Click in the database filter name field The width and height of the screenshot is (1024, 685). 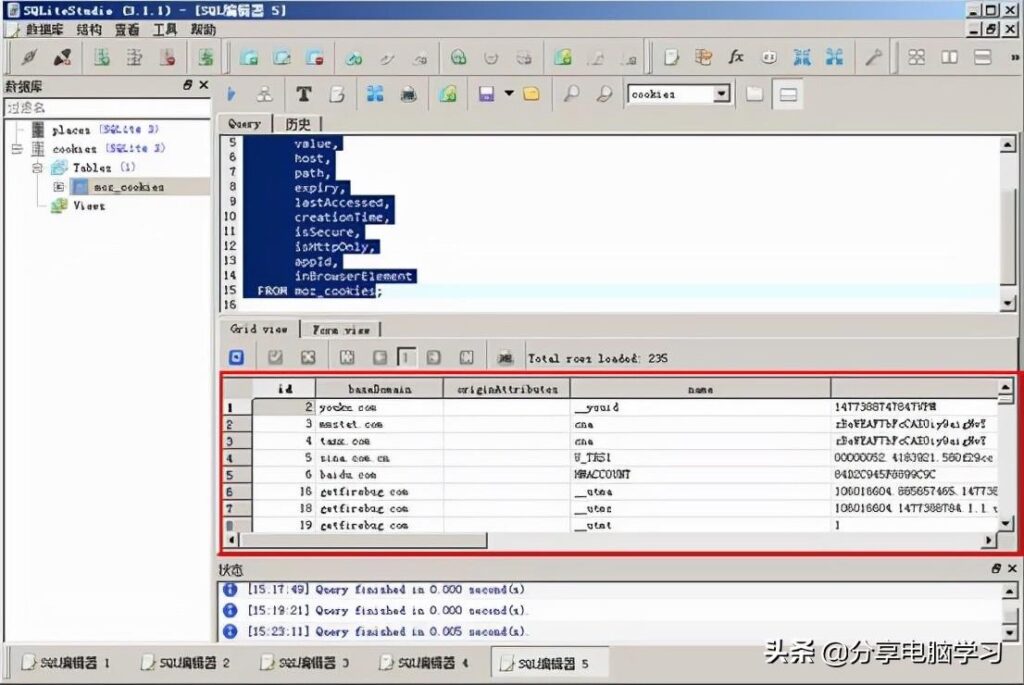coord(107,108)
